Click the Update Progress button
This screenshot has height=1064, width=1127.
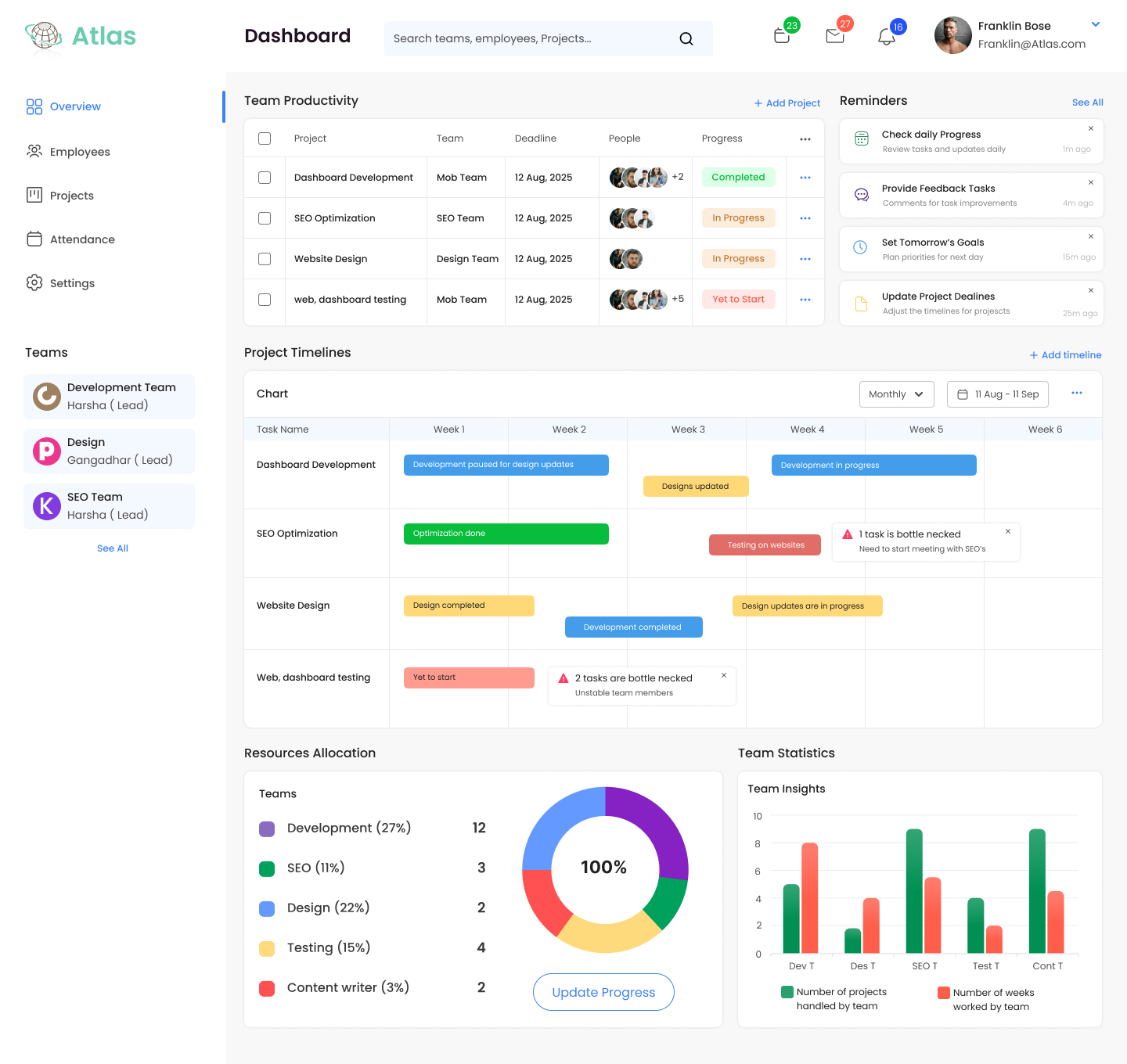pyautogui.click(x=603, y=992)
